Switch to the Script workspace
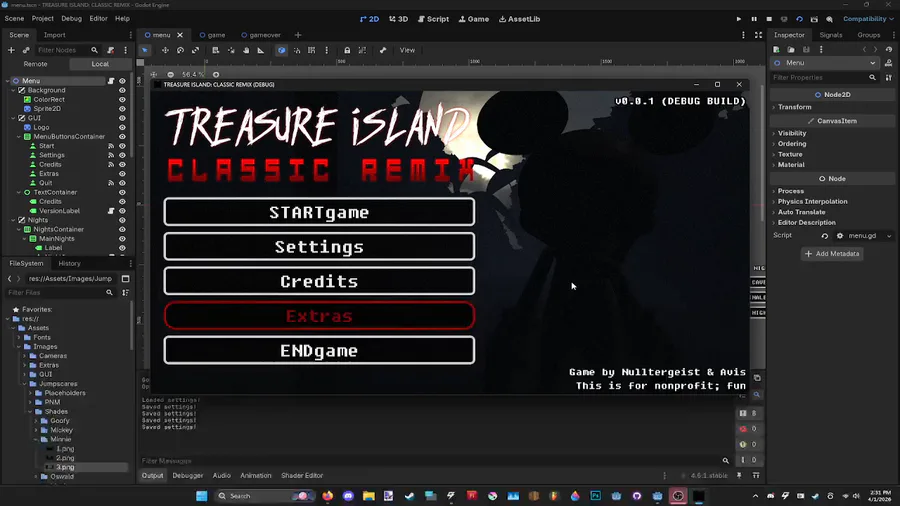The width and height of the screenshot is (900, 506). [433, 19]
